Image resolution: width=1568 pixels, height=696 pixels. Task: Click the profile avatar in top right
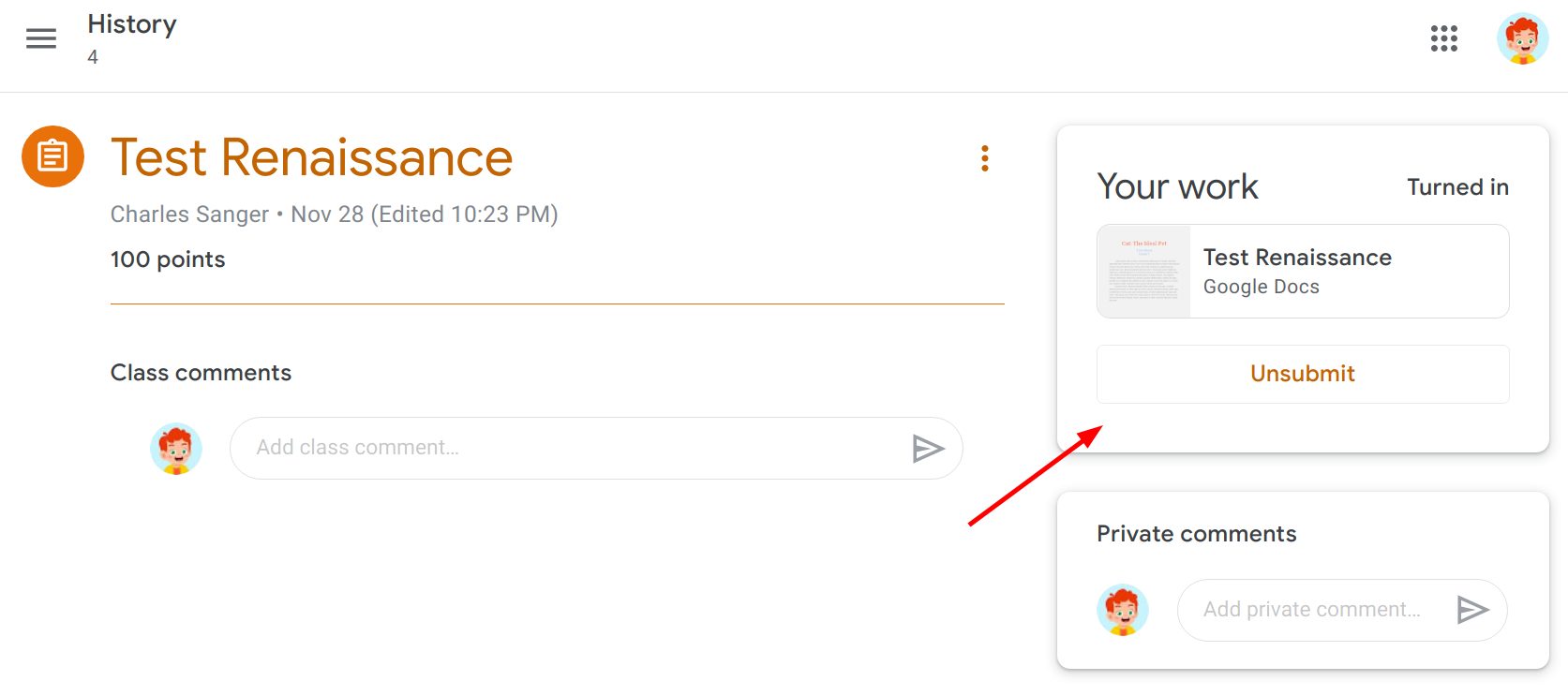click(1521, 39)
